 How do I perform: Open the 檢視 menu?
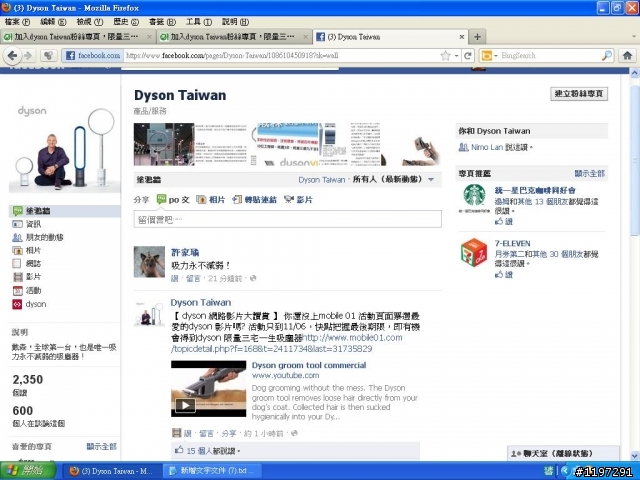tap(90, 22)
